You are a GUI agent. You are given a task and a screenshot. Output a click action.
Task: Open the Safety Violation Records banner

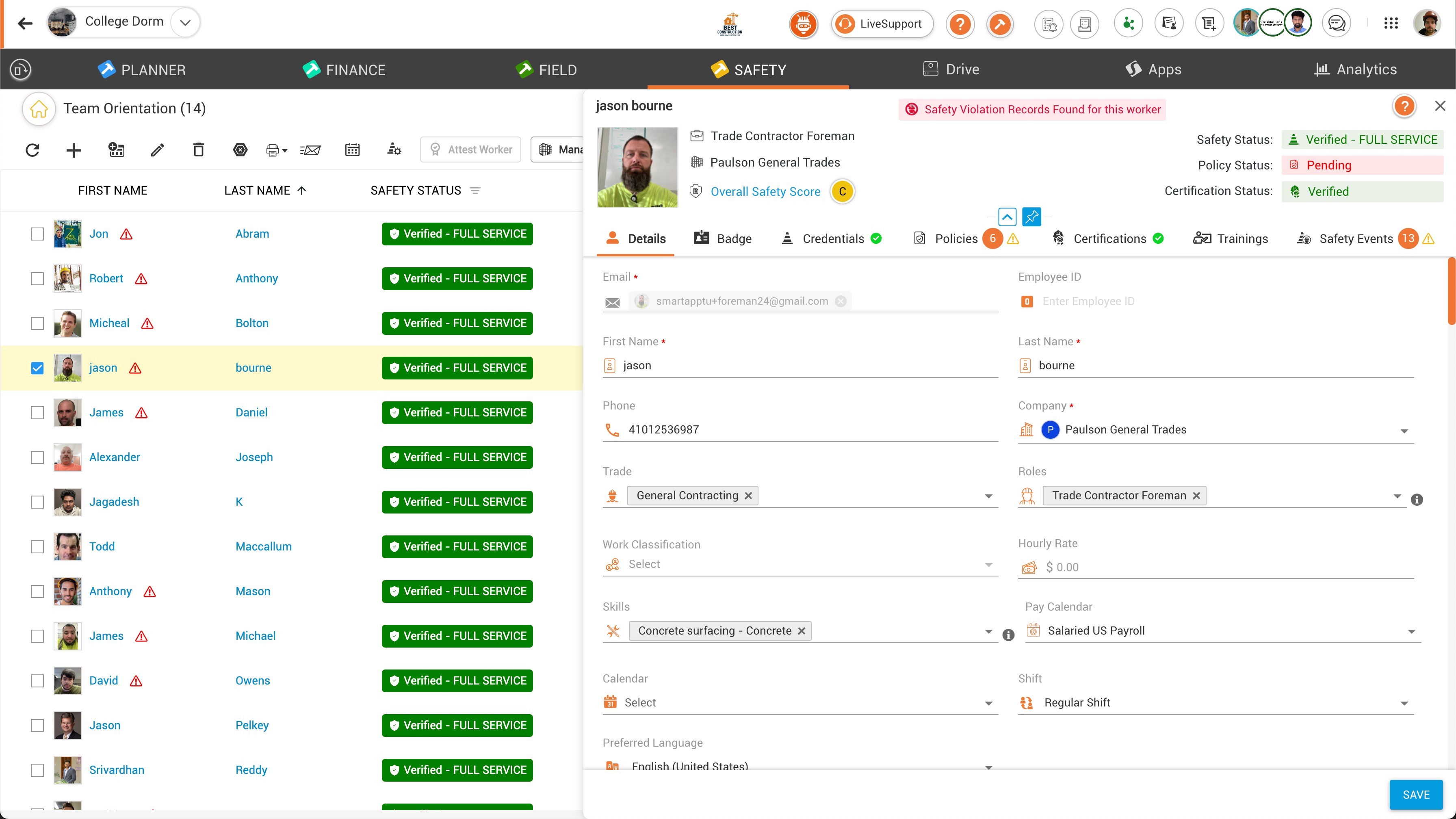[1032, 110]
